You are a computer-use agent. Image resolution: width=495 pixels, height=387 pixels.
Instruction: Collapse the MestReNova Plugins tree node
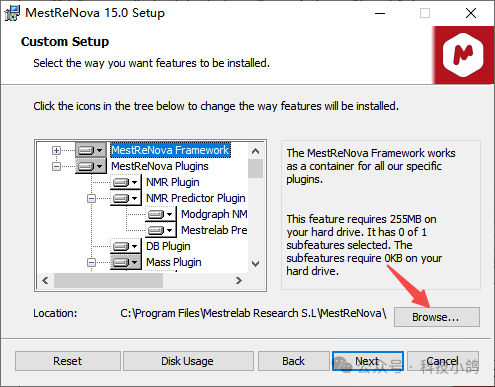tap(56, 166)
